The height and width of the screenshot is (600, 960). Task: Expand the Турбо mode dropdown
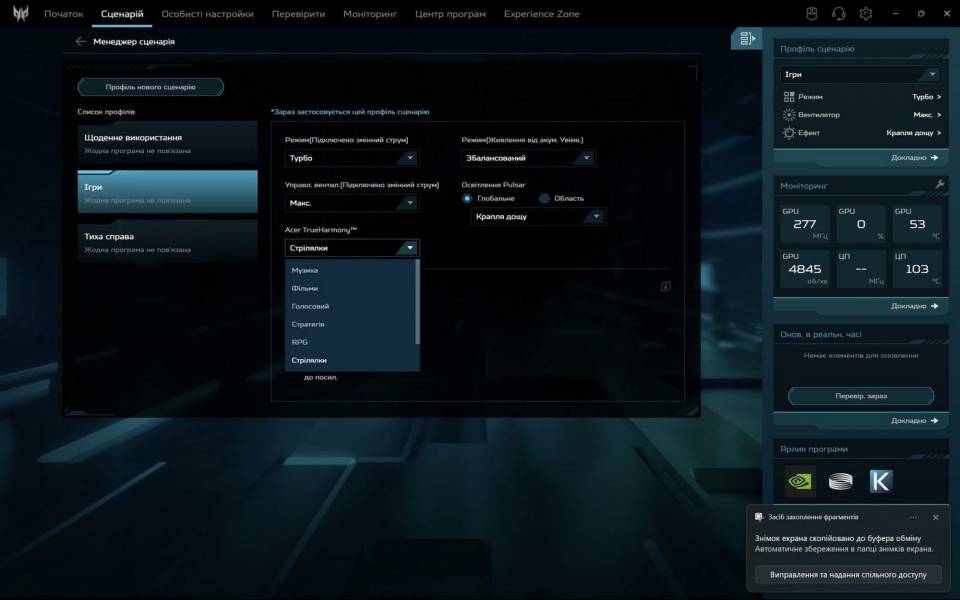coord(351,158)
